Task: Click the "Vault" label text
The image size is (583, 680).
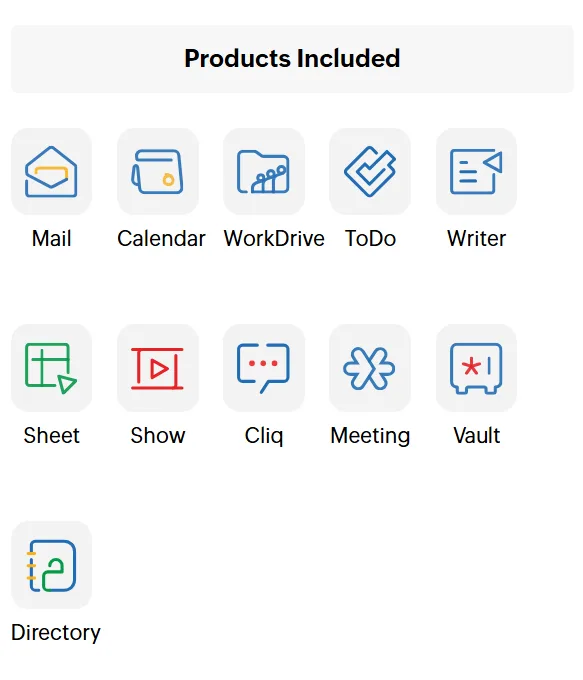Action: [x=477, y=435]
